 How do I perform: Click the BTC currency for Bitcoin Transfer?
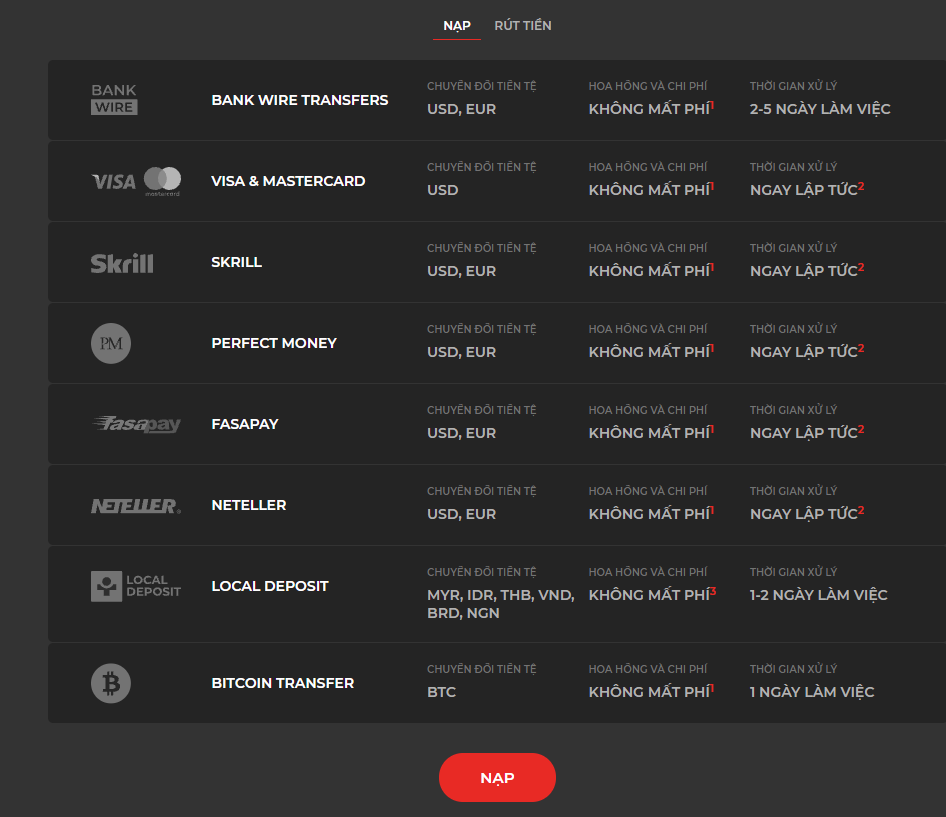tap(442, 692)
